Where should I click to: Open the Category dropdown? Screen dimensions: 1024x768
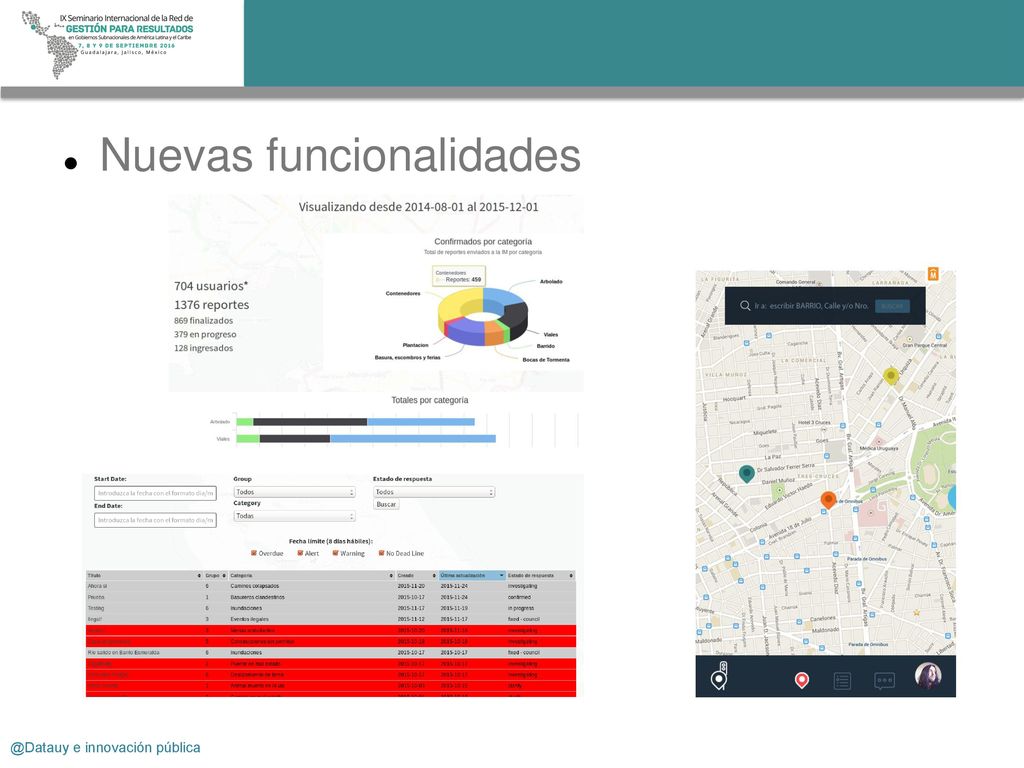coord(294,516)
